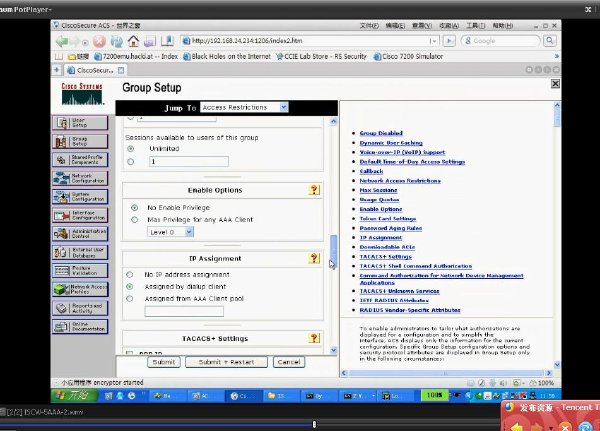This screenshot has height=431, width=600.
Task: Open the Network Access Restrictions help link
Action: [x=400, y=181]
